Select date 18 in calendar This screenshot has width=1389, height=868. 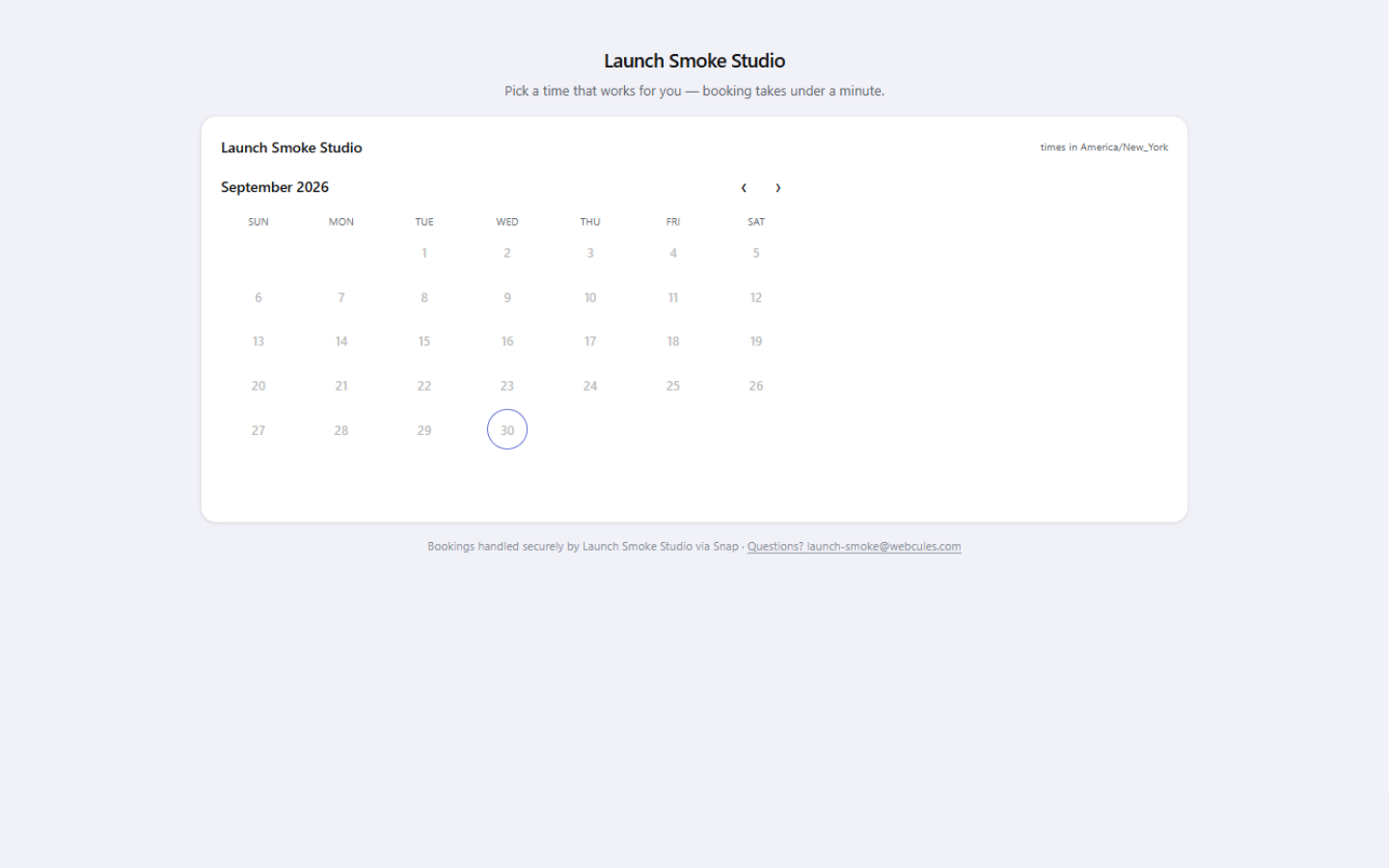[x=673, y=341]
